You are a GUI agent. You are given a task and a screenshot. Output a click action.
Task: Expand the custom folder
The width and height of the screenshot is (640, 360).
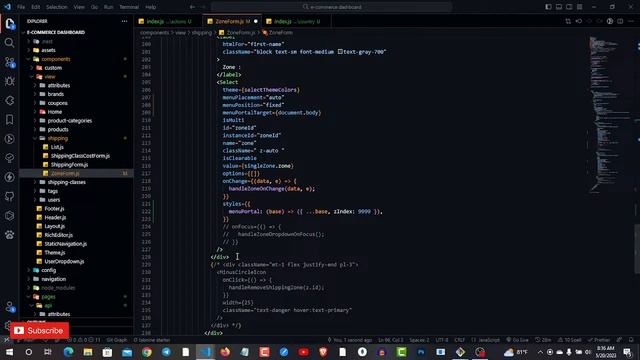point(53,68)
